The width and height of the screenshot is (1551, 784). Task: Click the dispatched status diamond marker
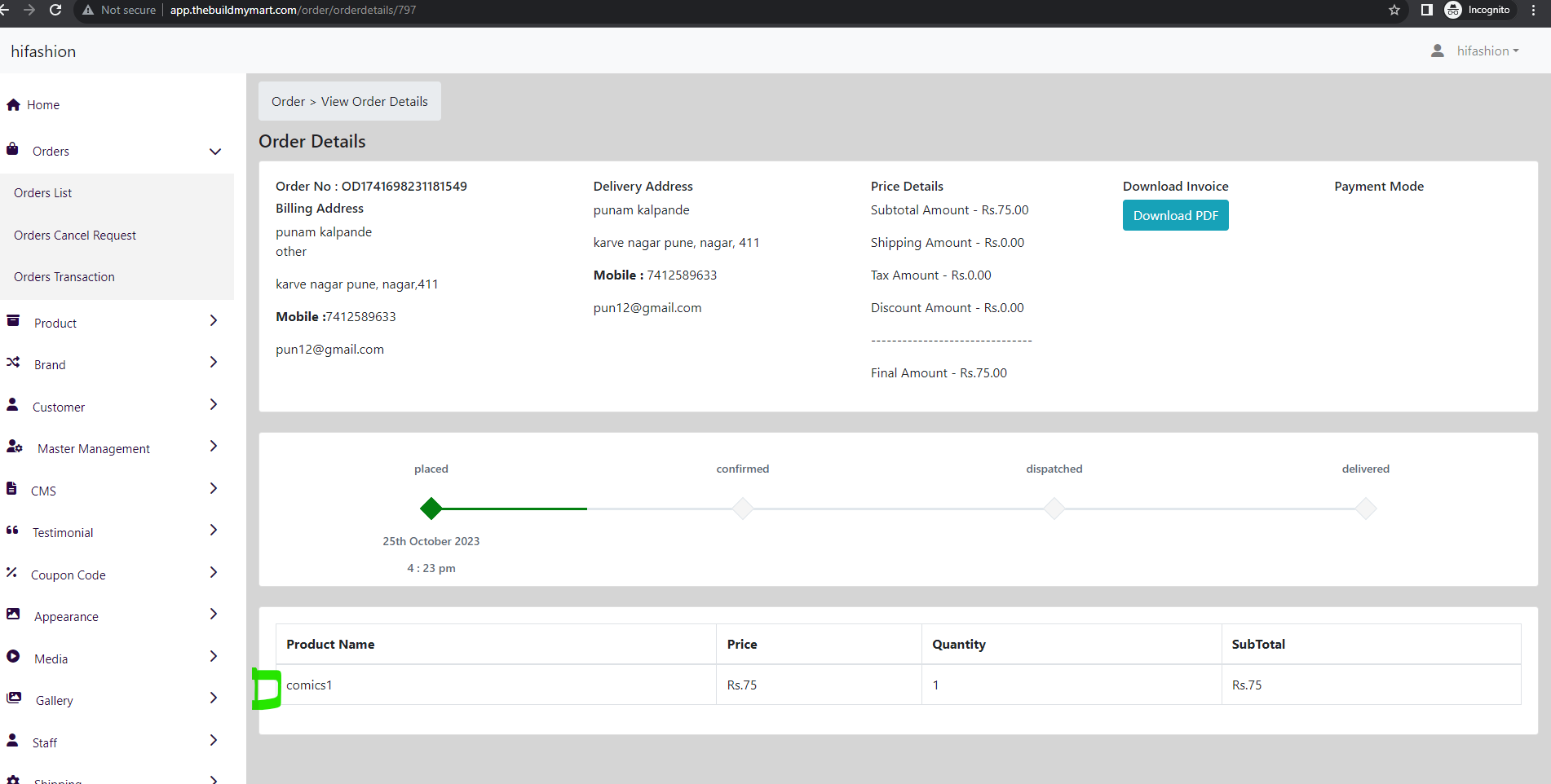pos(1054,509)
